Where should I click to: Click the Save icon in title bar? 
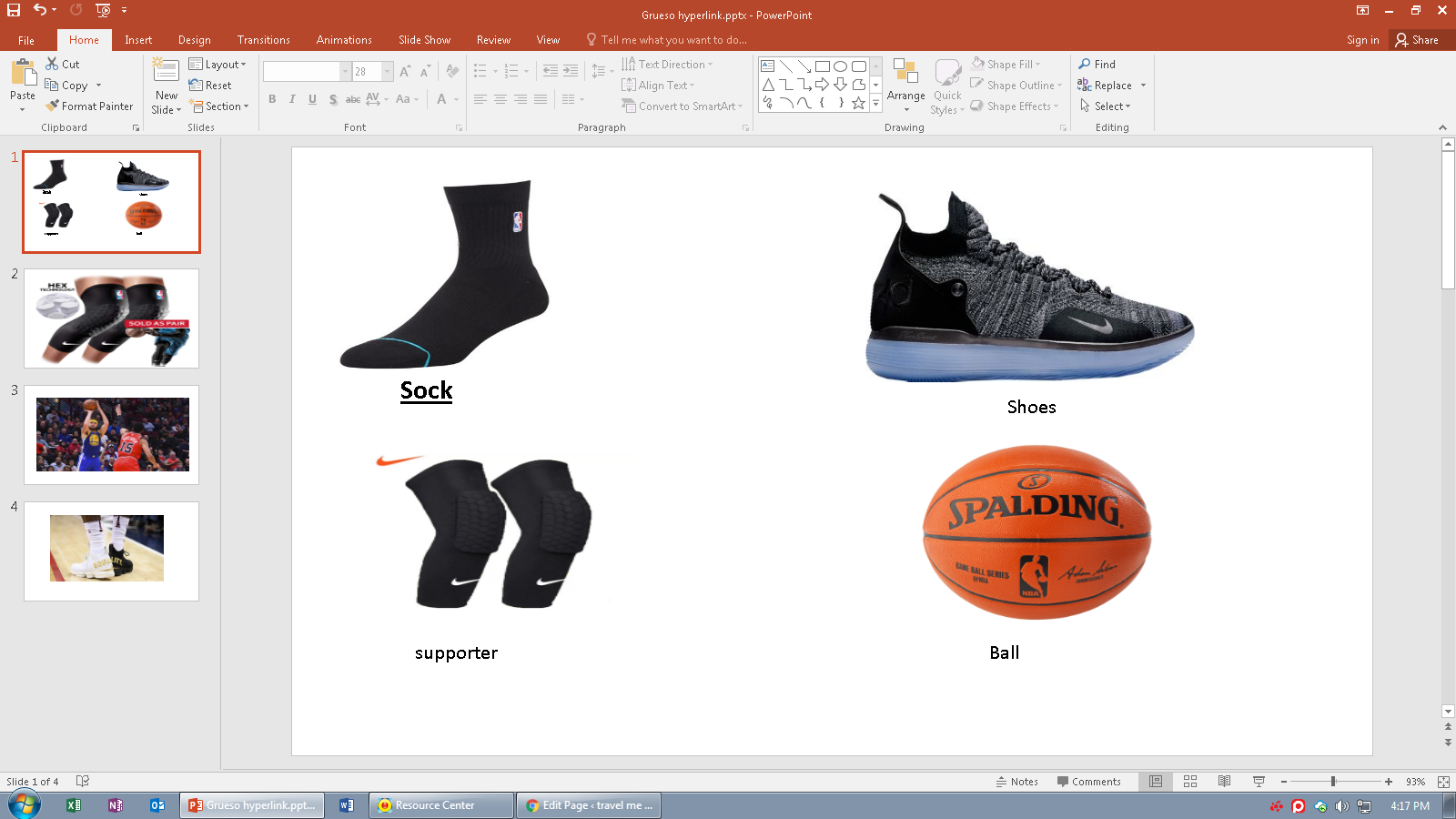[14, 10]
